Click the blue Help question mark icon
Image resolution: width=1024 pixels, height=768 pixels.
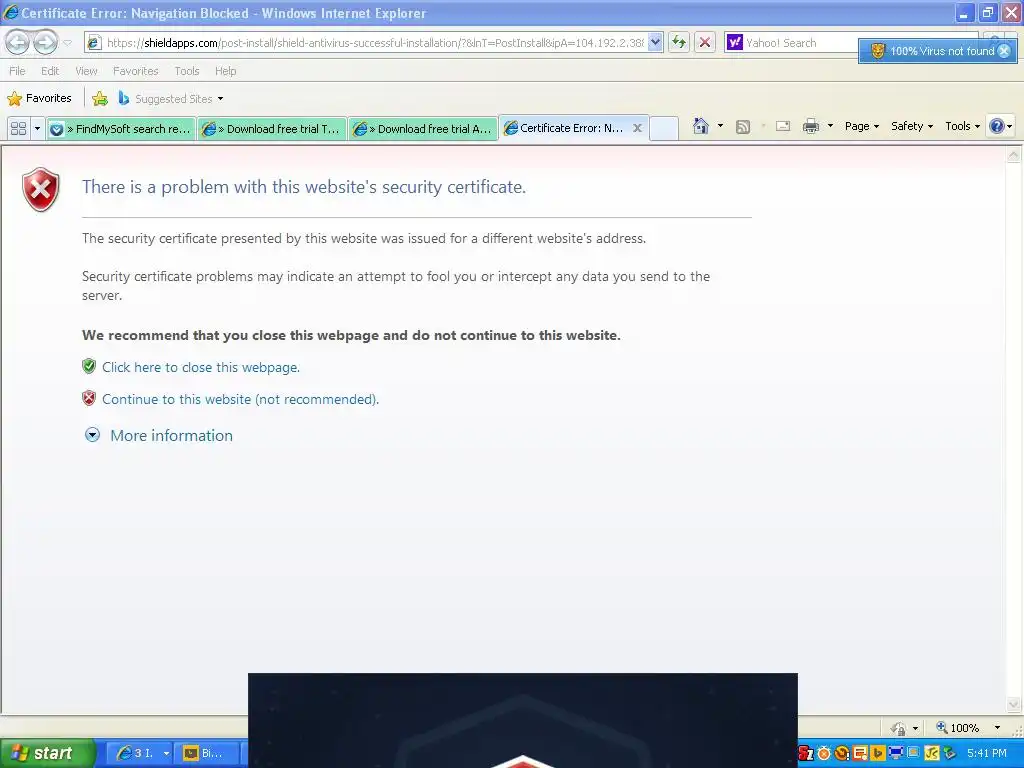[x=997, y=126]
